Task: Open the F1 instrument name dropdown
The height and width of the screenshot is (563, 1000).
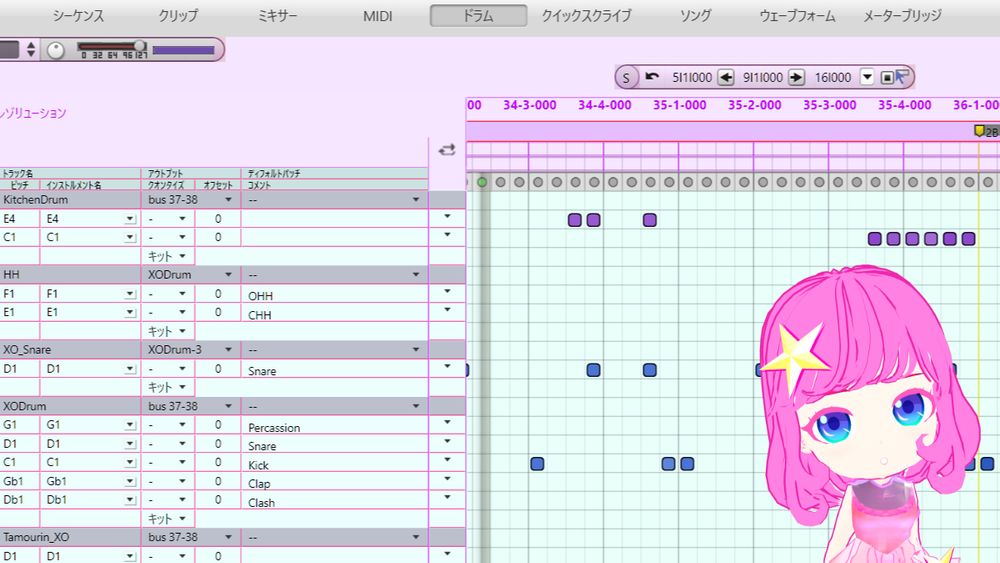Action: point(130,294)
